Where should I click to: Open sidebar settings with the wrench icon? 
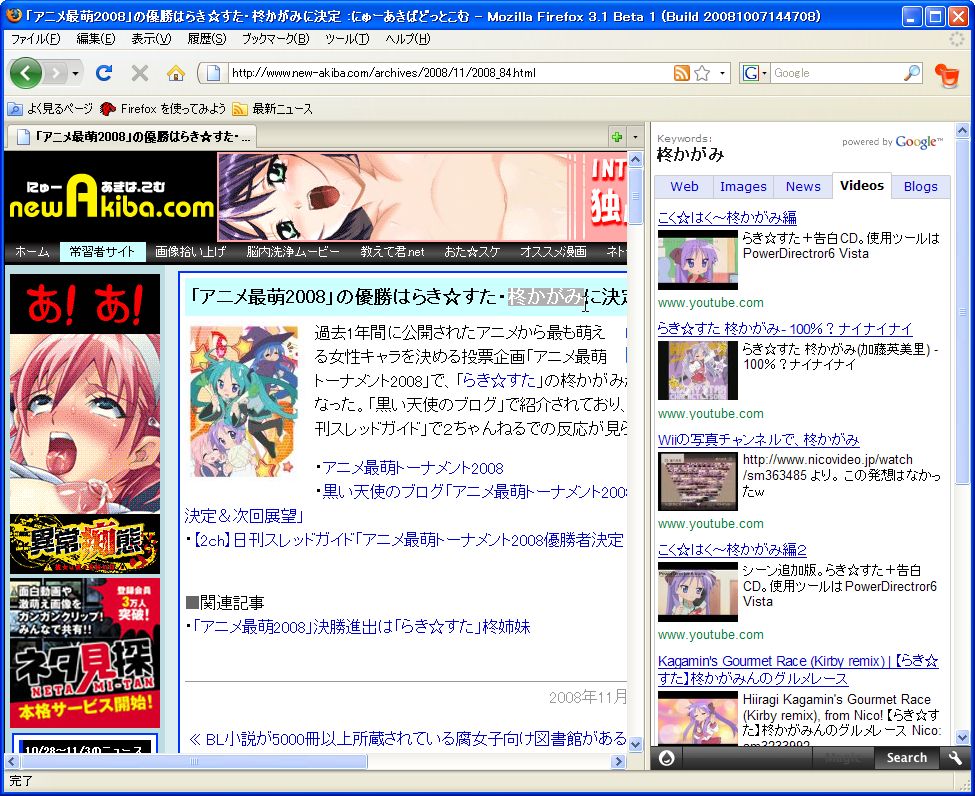[954, 757]
